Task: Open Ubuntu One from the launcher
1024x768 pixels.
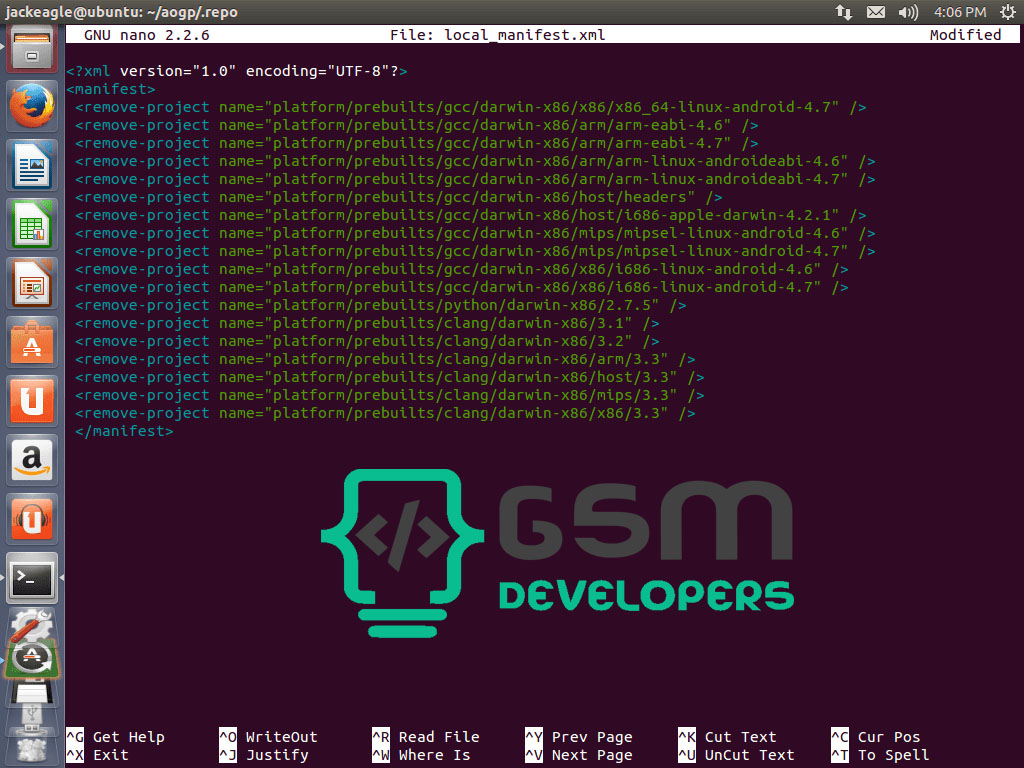Action: click(x=31, y=401)
